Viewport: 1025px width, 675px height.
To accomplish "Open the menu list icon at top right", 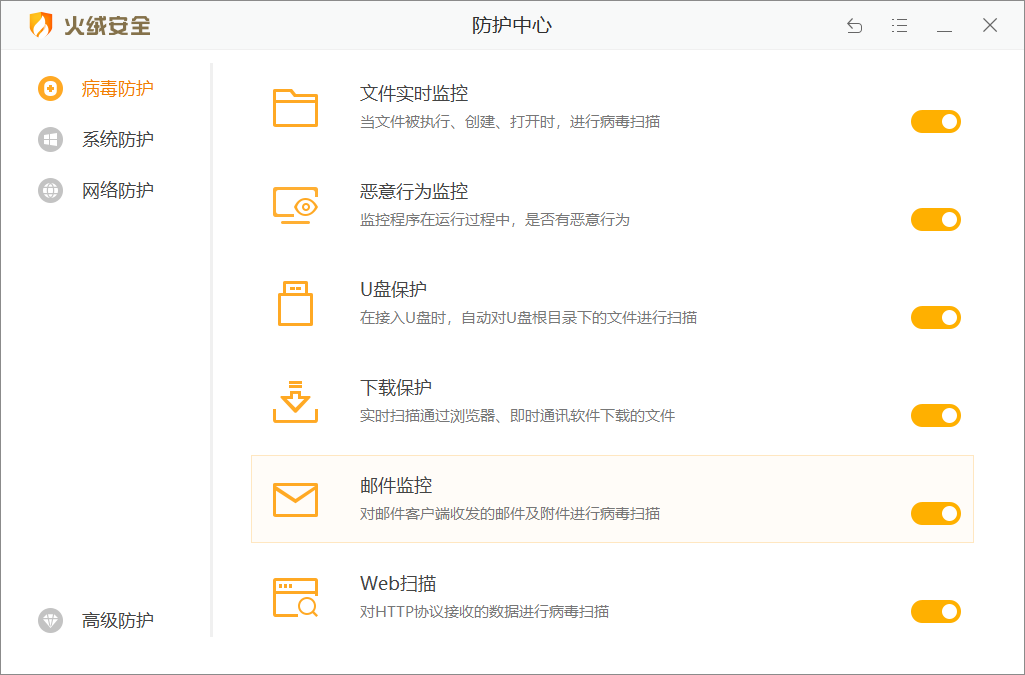I will [x=899, y=25].
